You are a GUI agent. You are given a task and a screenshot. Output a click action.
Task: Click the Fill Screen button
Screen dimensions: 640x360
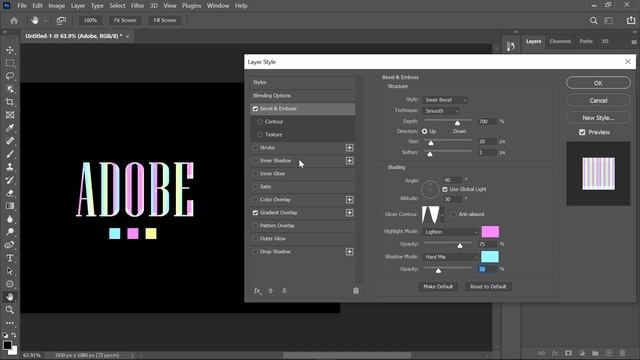[165, 20]
